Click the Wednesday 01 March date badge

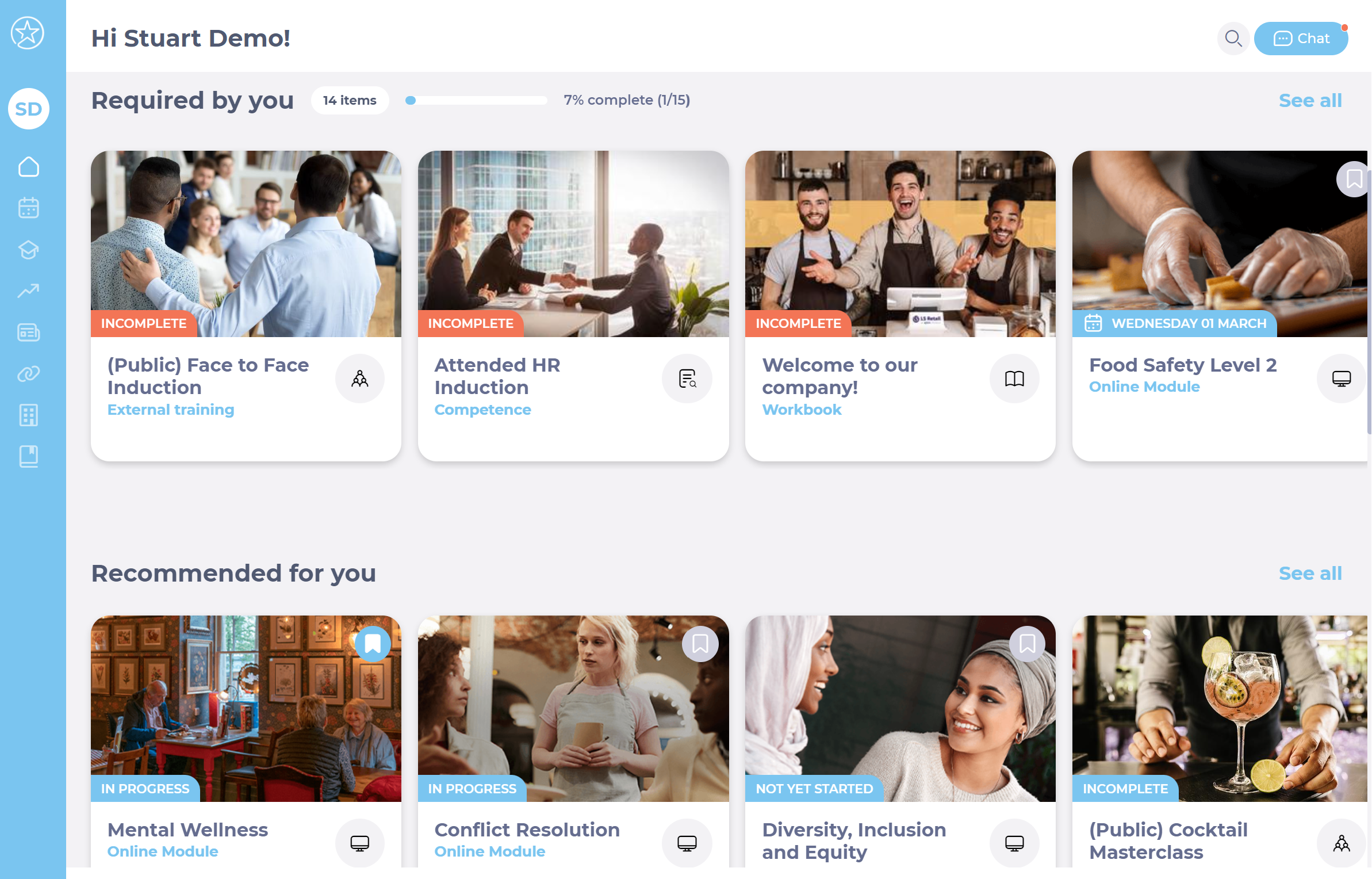tap(1174, 323)
